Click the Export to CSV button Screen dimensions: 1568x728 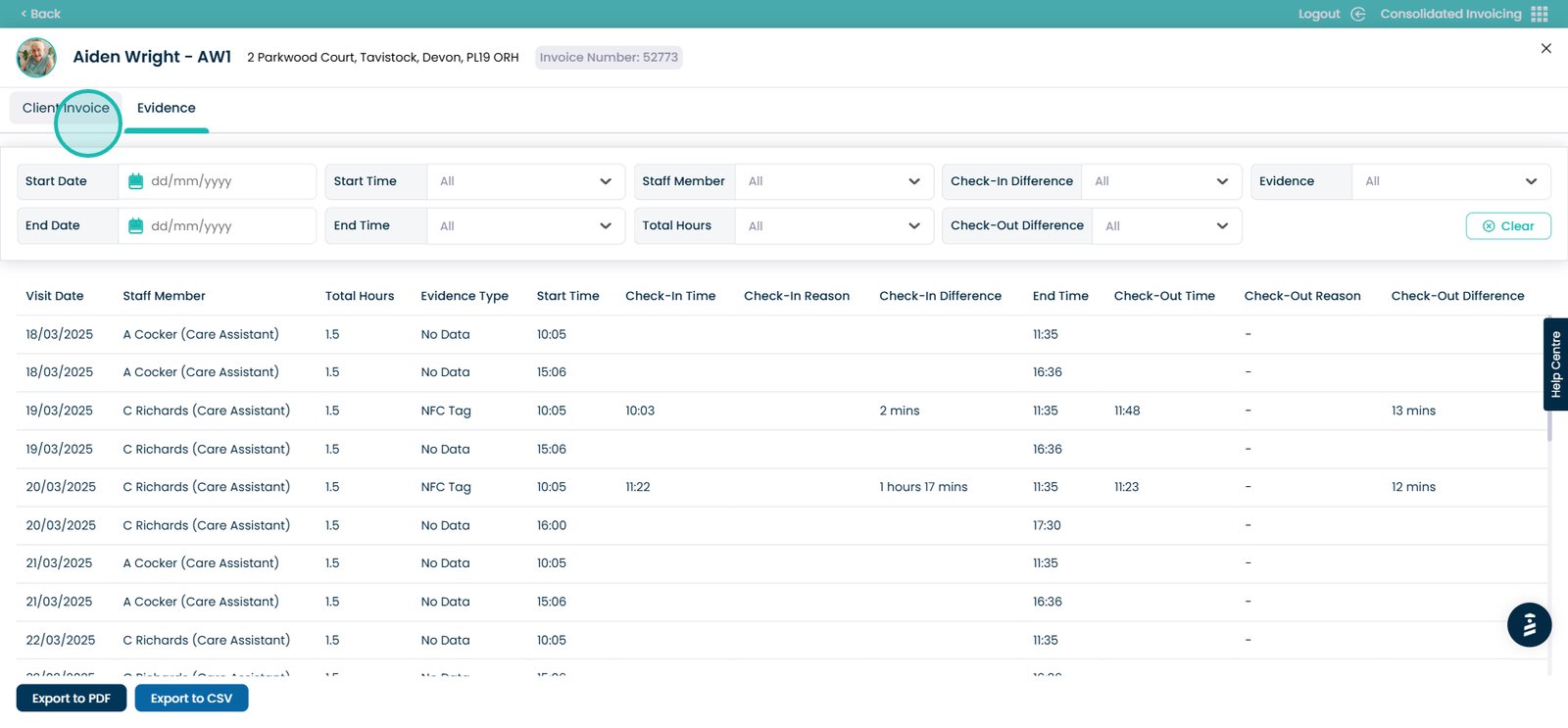(x=191, y=699)
